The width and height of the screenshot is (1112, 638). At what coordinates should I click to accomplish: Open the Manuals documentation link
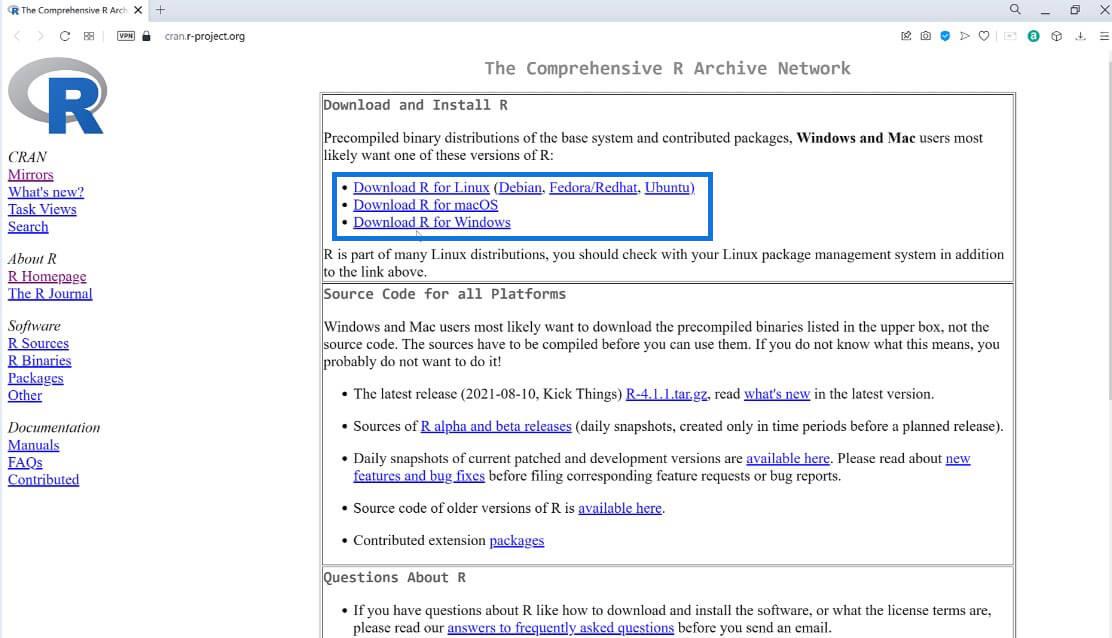pos(33,445)
